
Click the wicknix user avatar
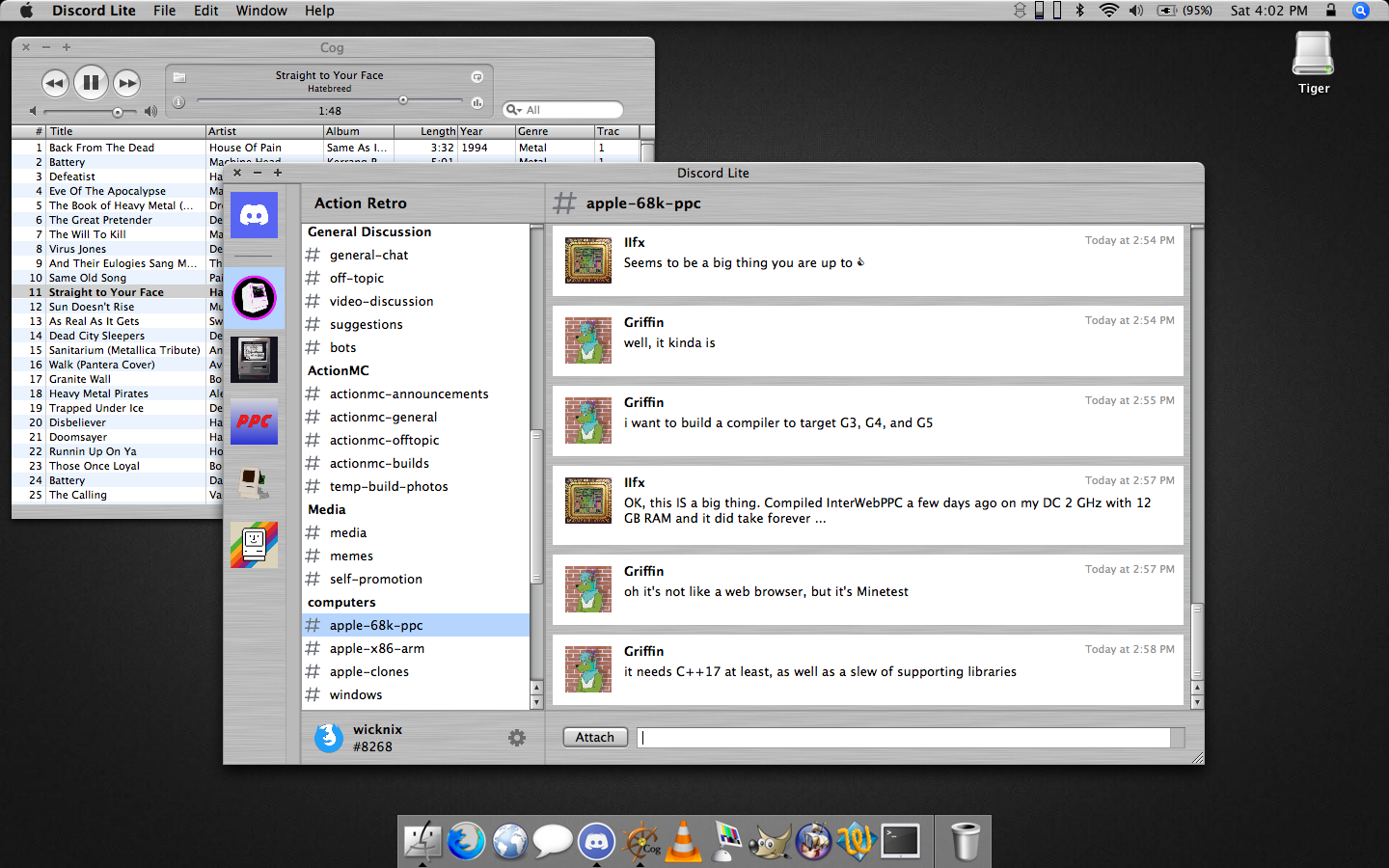[x=329, y=737]
